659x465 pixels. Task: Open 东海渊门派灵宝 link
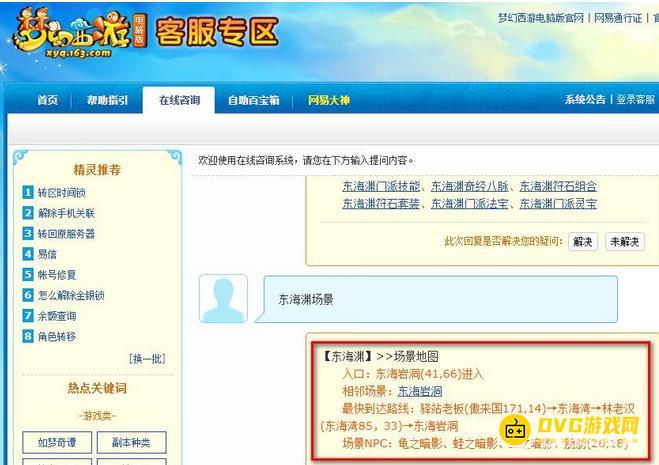point(558,204)
